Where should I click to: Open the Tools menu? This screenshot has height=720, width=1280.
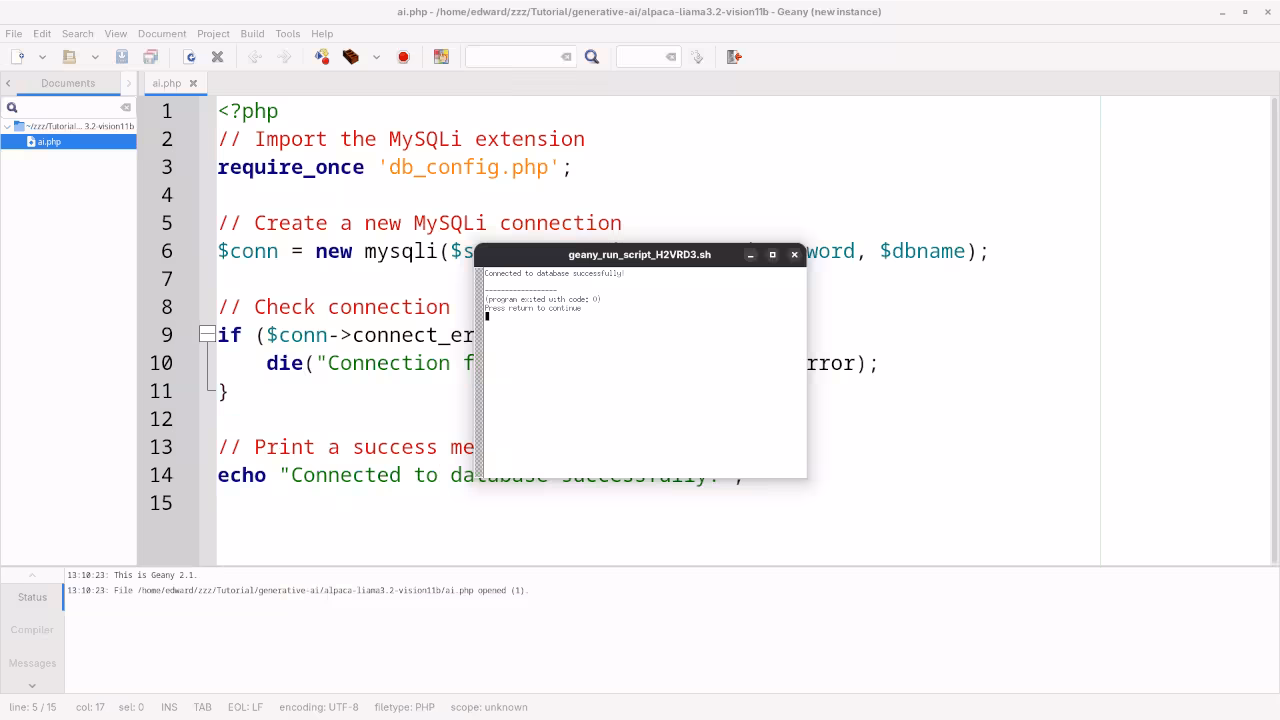click(288, 33)
